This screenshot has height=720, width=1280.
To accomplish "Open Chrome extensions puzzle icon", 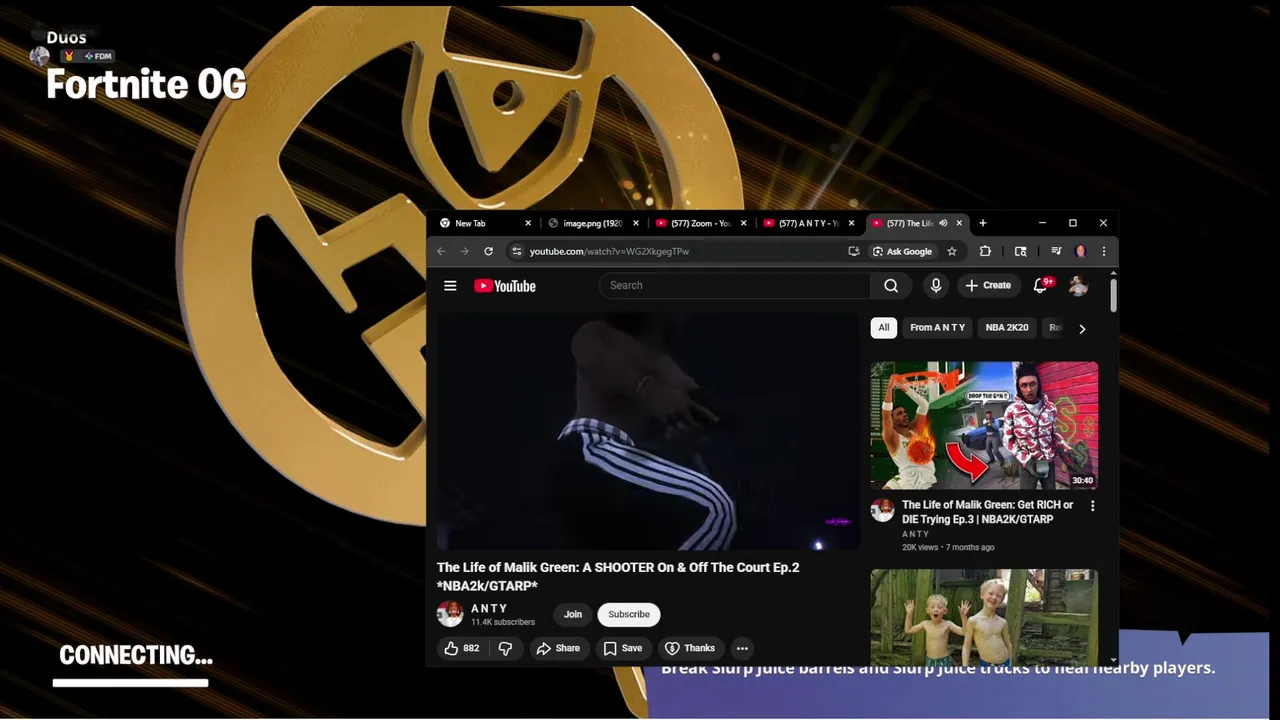I will point(985,251).
